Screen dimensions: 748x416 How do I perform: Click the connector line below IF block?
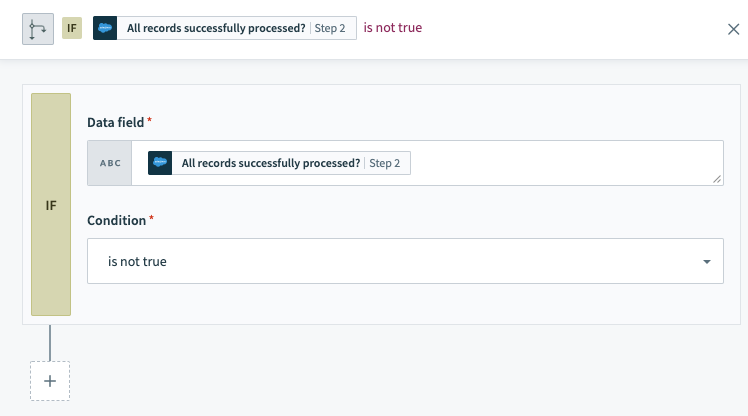50,342
